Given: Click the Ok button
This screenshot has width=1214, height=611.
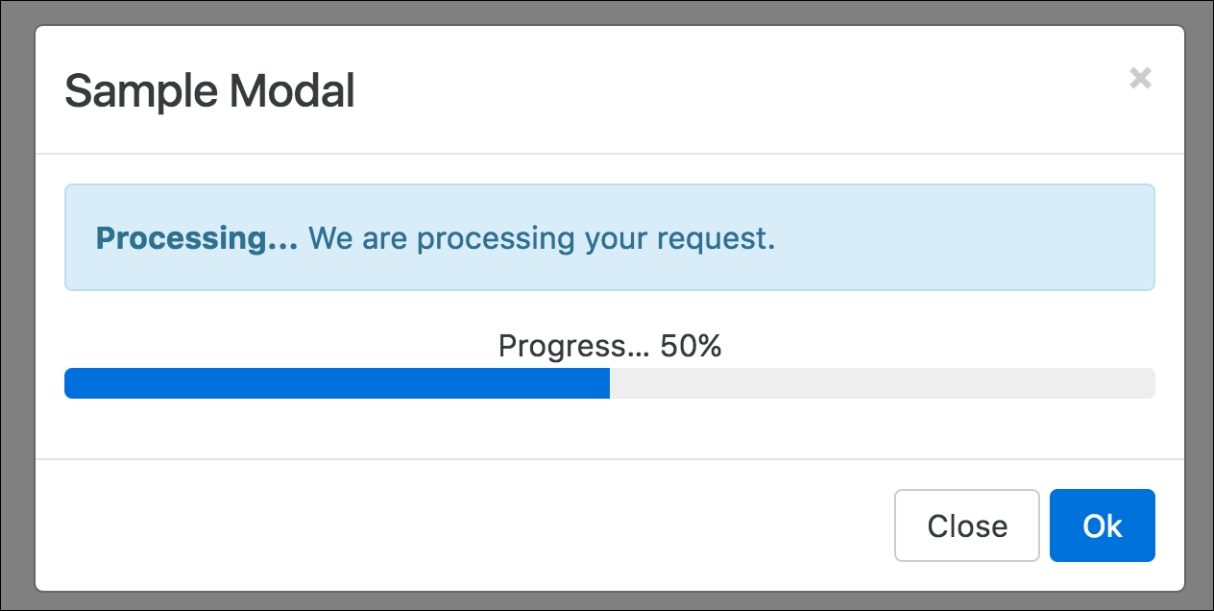Looking at the screenshot, I should (1102, 526).
